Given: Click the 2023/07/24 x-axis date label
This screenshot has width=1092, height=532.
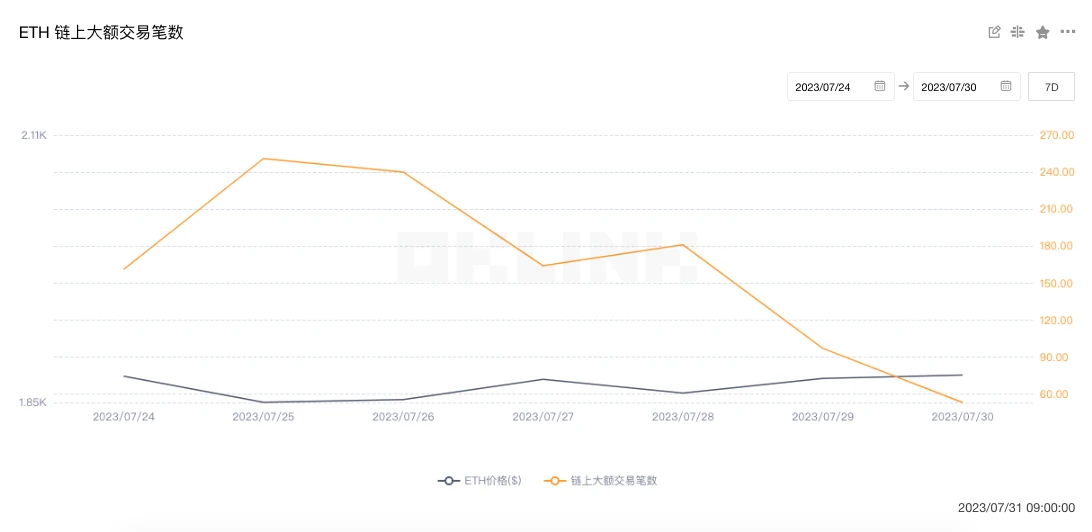Looking at the screenshot, I should (124, 416).
